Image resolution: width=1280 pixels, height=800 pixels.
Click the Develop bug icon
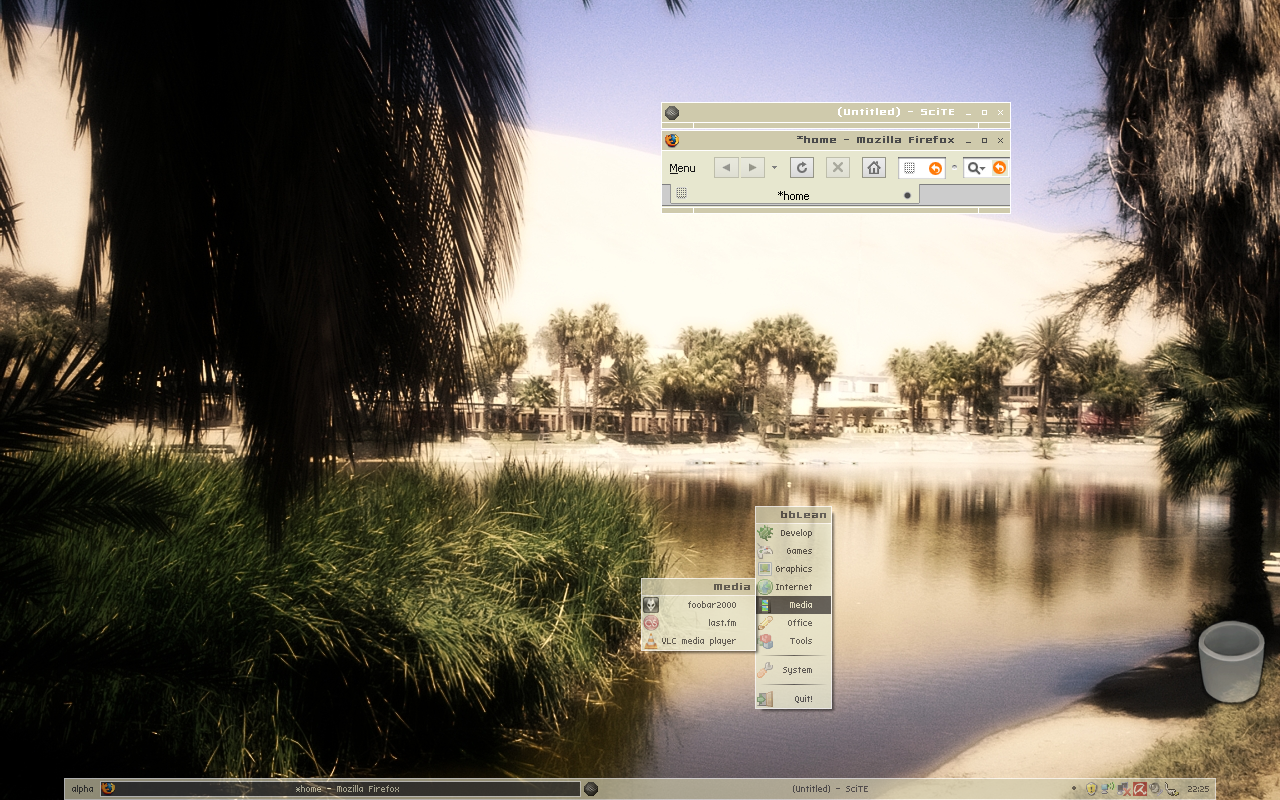point(765,533)
